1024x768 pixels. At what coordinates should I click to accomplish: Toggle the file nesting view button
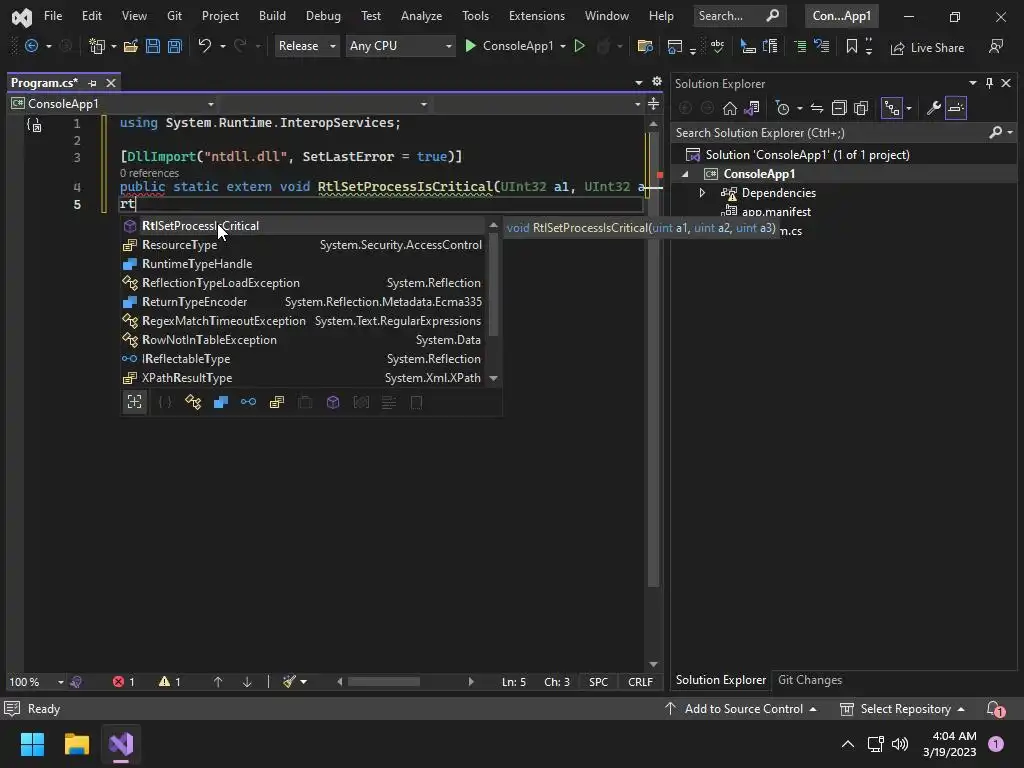pyautogui.click(x=891, y=108)
